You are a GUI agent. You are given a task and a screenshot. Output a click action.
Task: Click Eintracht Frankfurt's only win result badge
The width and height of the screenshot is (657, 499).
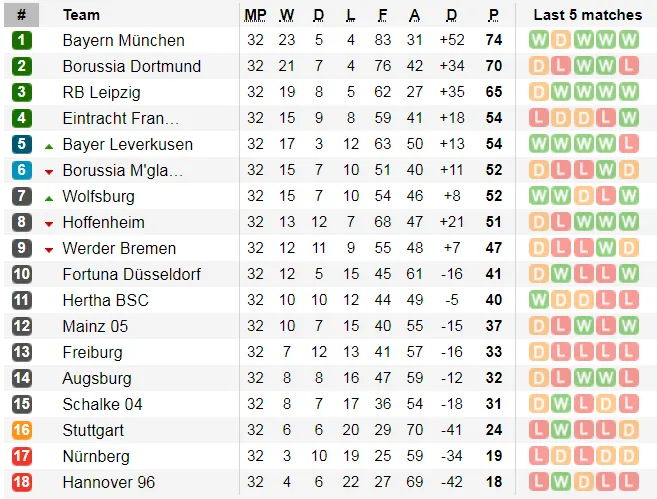[x=628, y=118]
